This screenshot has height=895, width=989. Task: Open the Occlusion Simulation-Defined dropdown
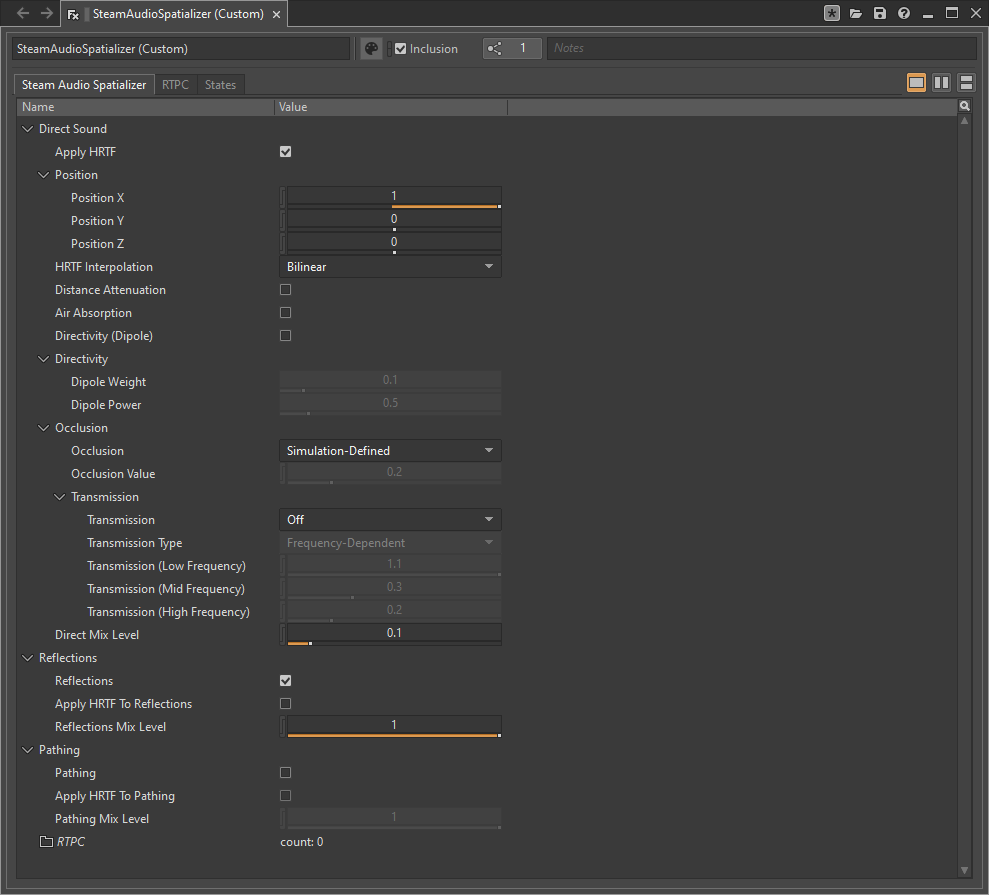(x=390, y=450)
